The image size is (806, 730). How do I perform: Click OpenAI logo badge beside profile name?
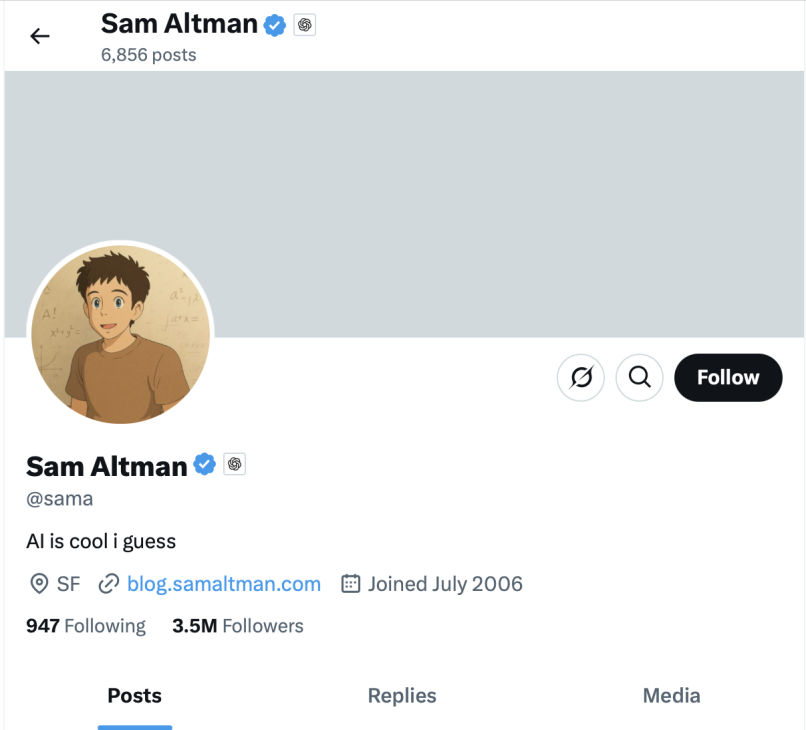click(235, 464)
